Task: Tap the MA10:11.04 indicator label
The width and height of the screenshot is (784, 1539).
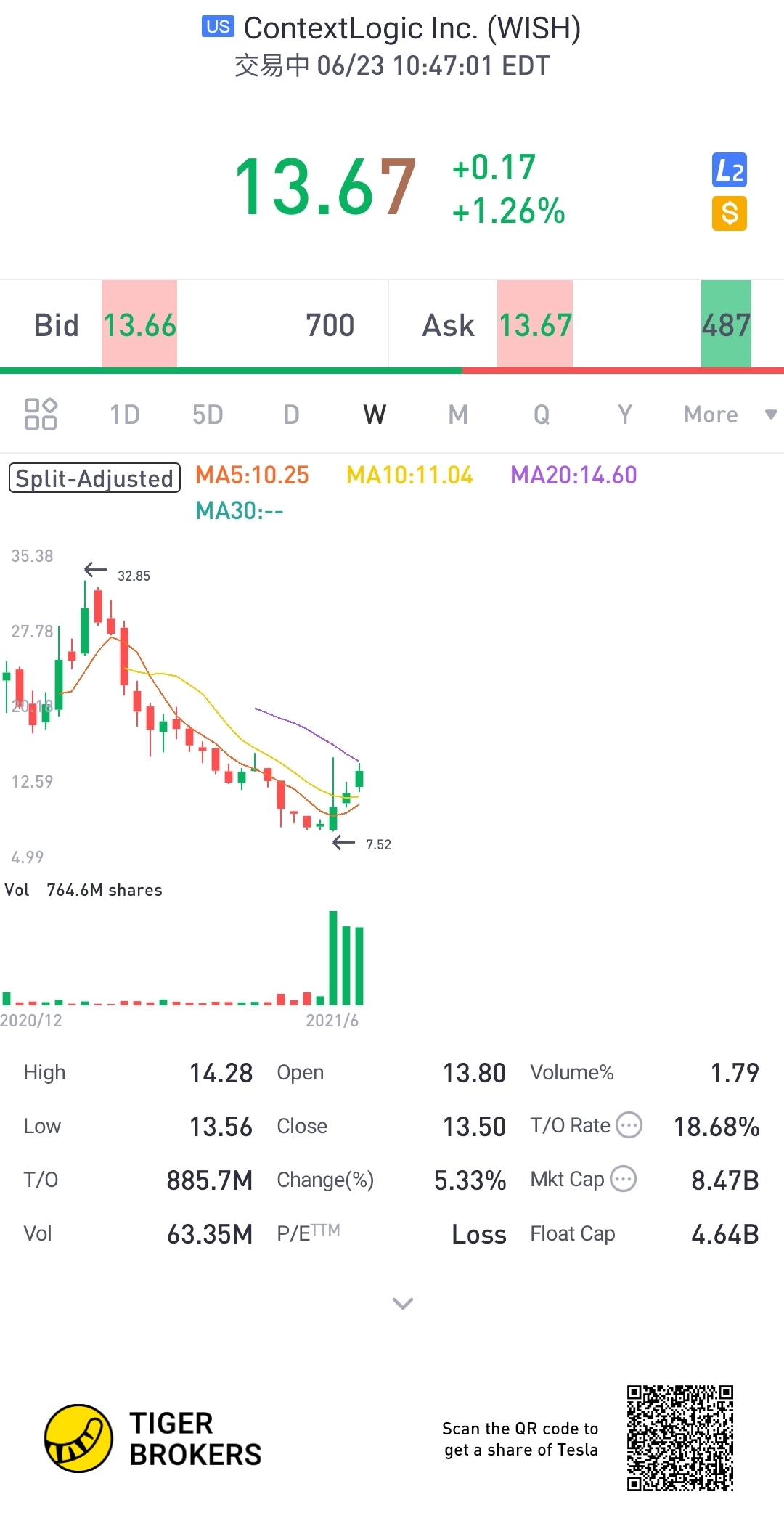Action: pyautogui.click(x=409, y=475)
